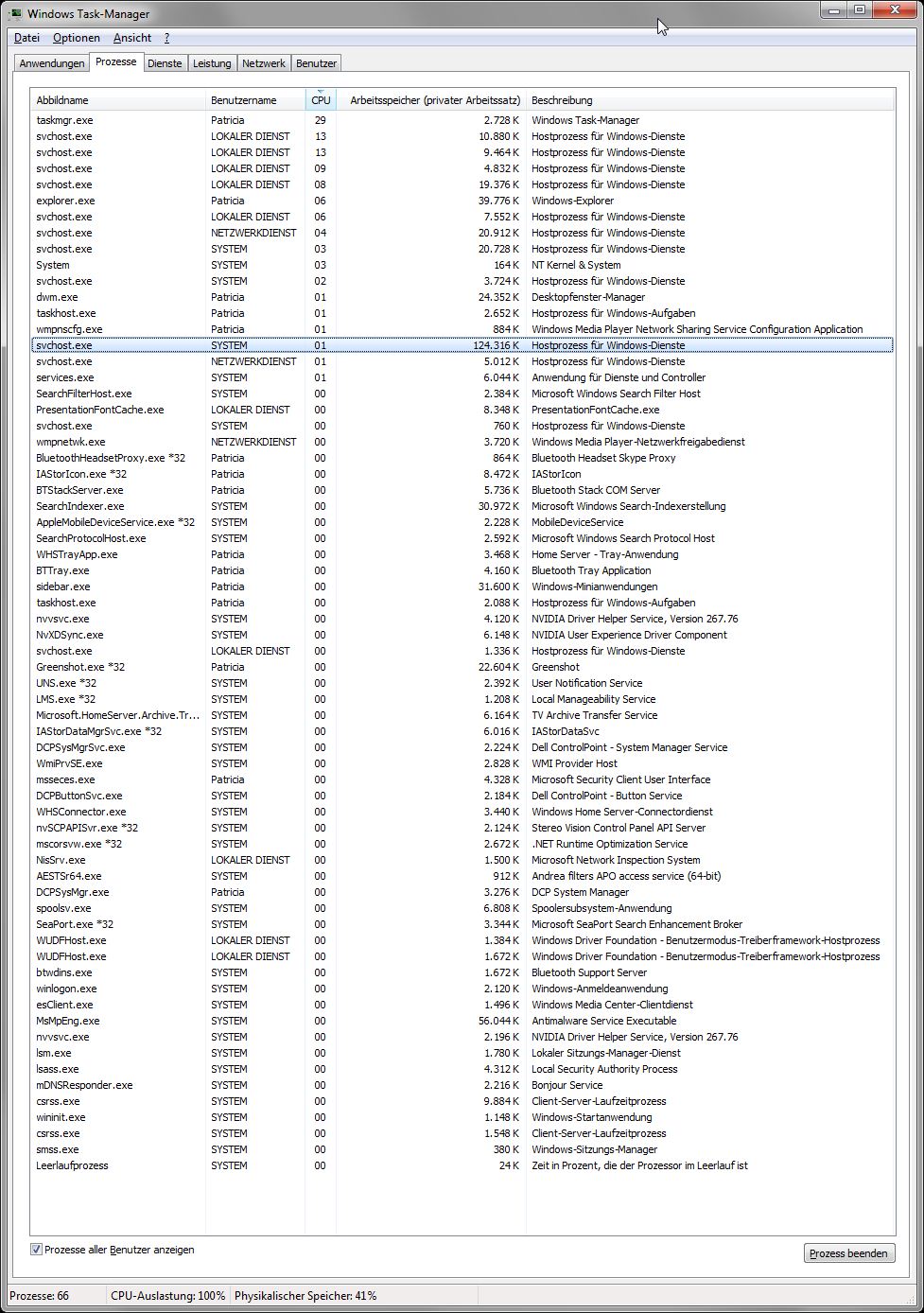
Task: Select the Leerlaufprozess row
Action: 462,1165
